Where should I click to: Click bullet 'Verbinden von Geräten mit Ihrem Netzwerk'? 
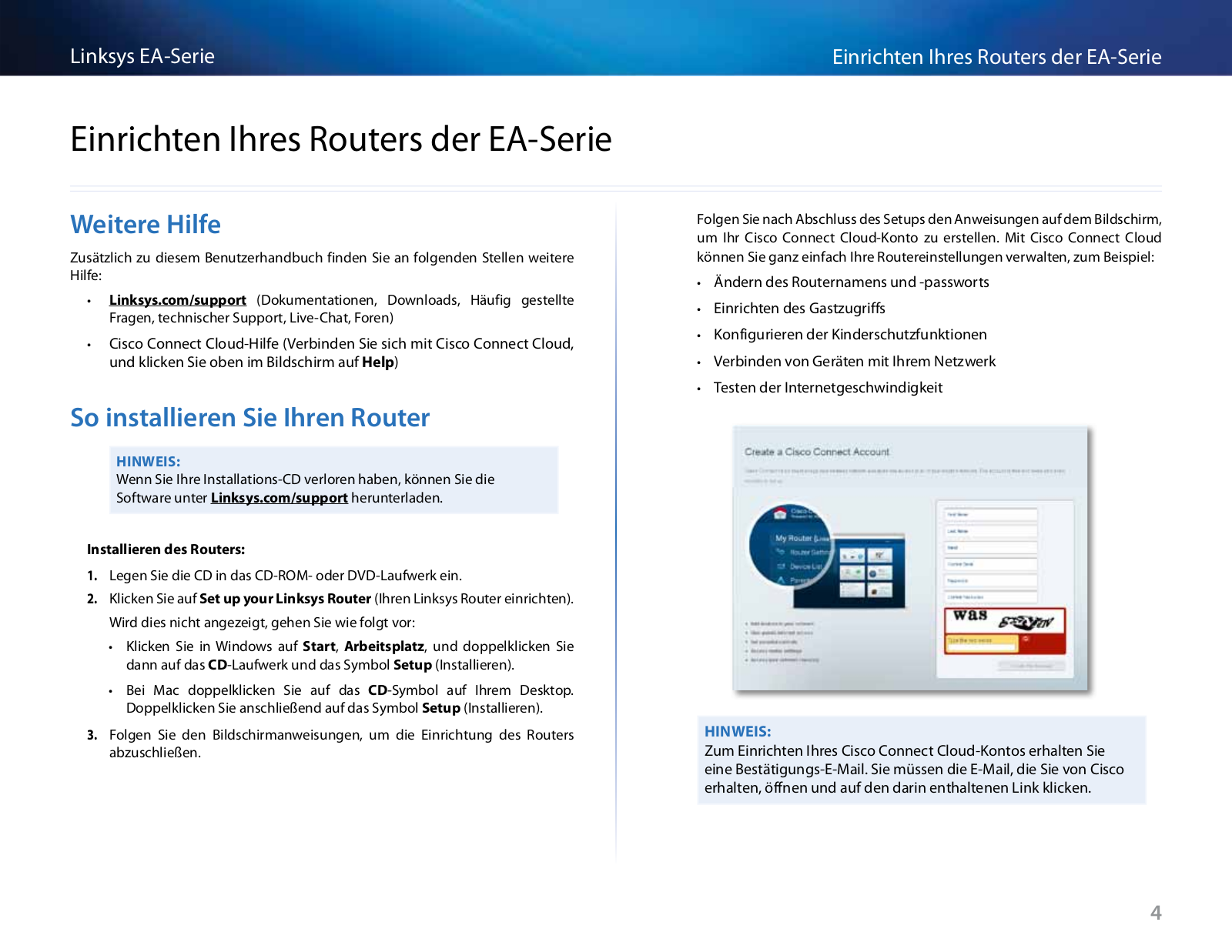click(855, 362)
